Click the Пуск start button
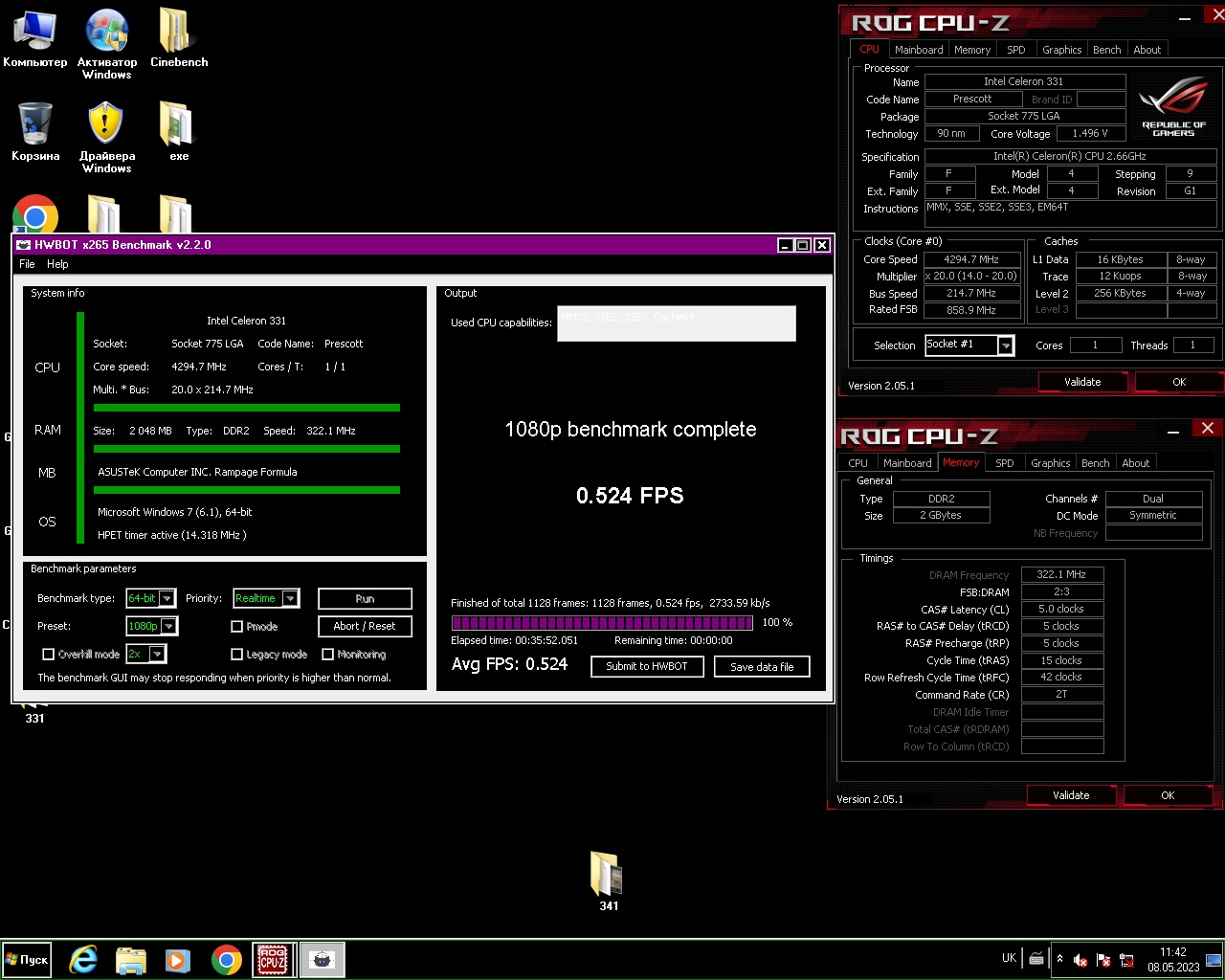Viewport: 1225px width, 980px height. [x=27, y=959]
